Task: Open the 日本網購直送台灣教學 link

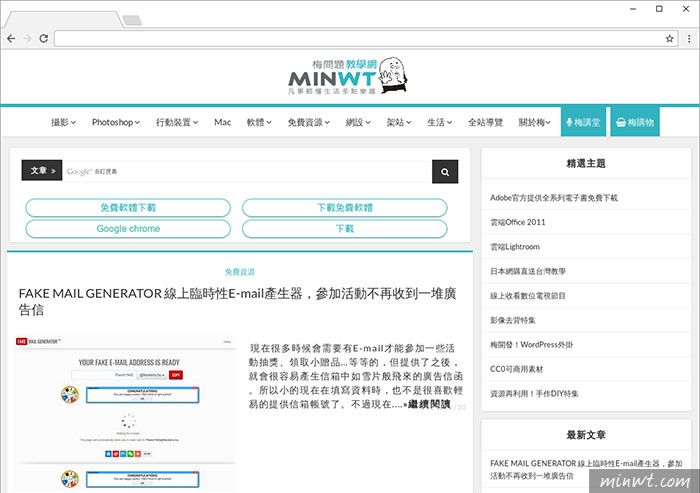Action: tap(528, 271)
